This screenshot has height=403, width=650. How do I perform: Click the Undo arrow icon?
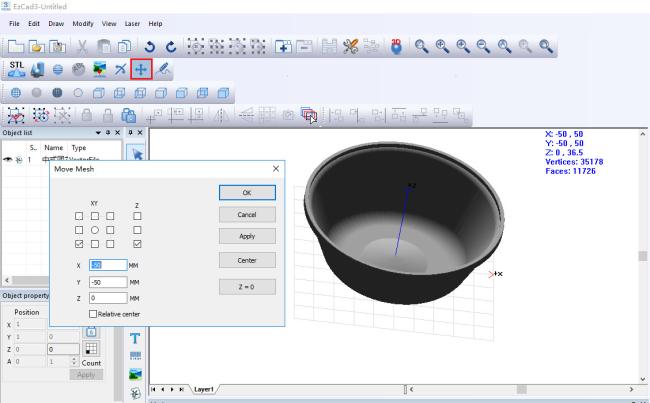[x=150, y=46]
